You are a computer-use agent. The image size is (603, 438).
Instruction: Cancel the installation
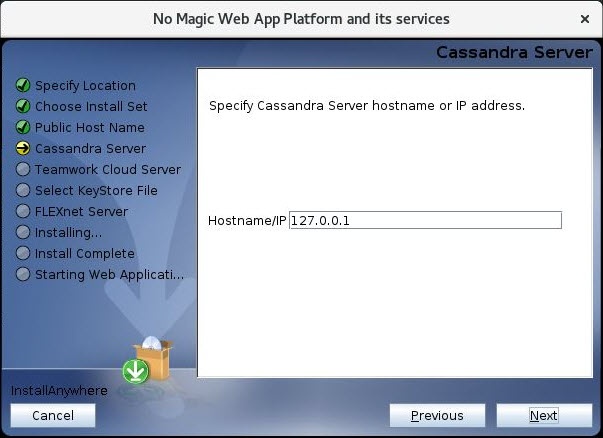[53, 415]
